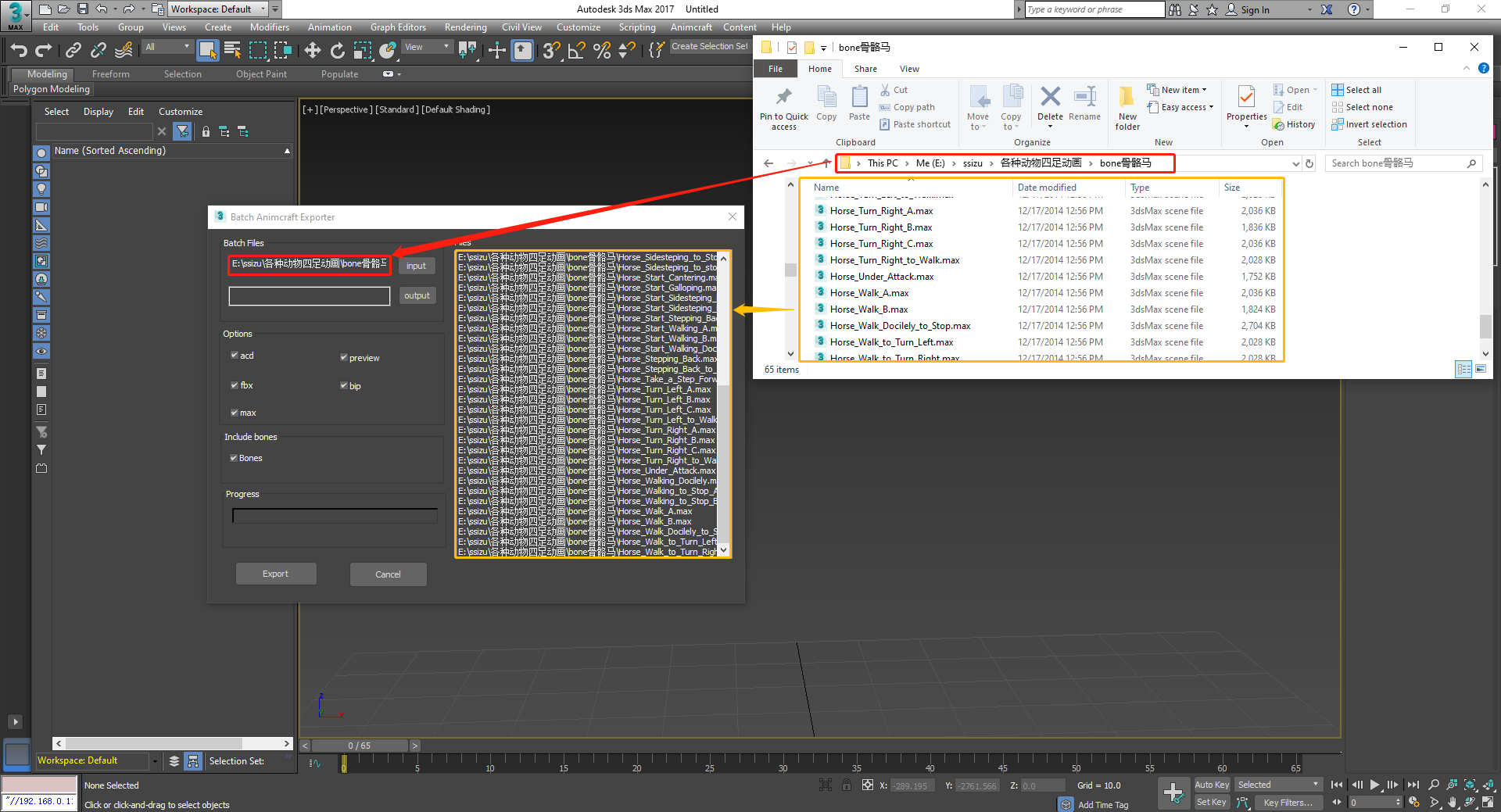Switch Explorer to large icons view
Viewport: 1501px width, 812px height.
pos(1481,369)
